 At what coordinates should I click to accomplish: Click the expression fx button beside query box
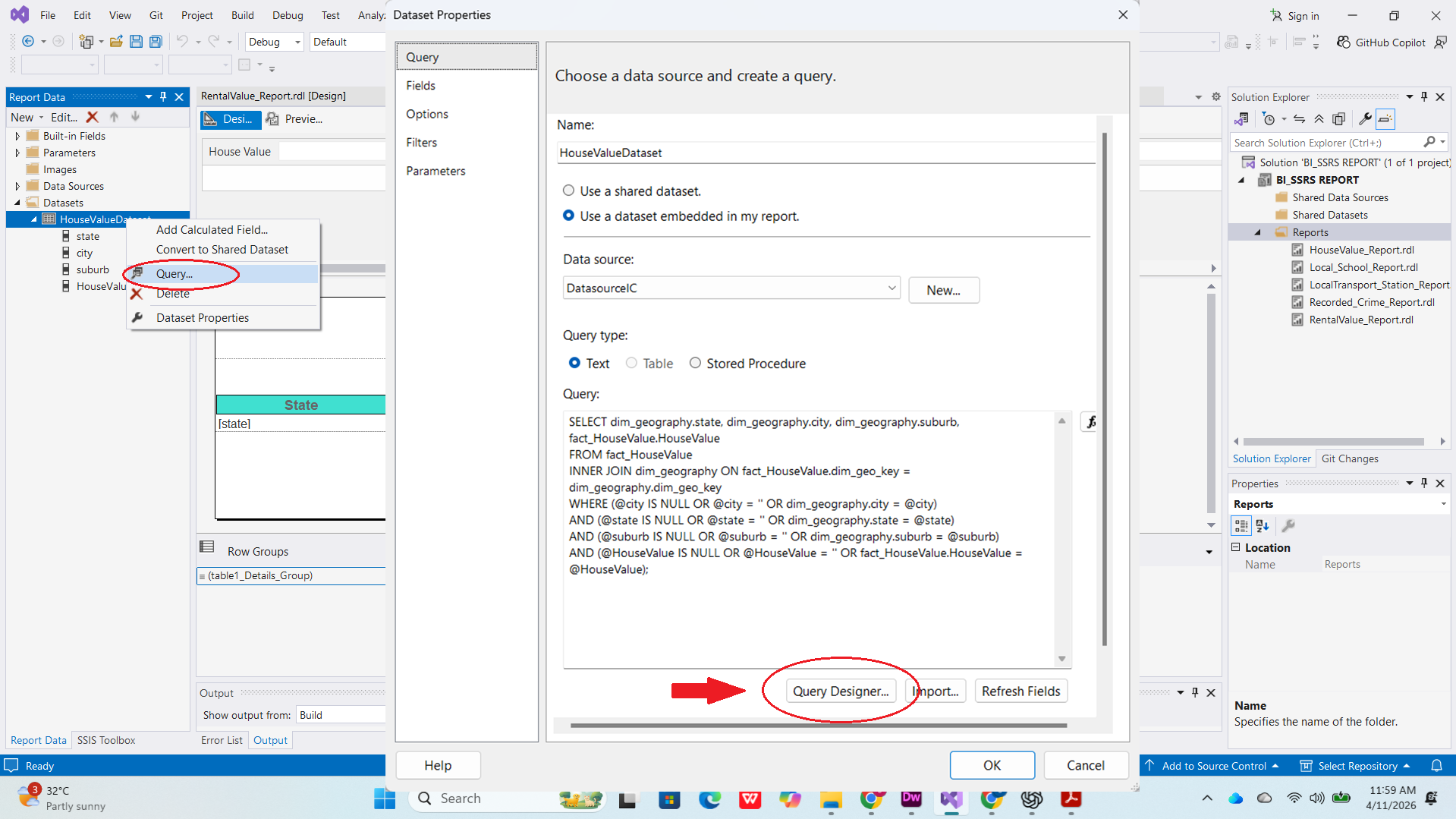tap(1090, 422)
